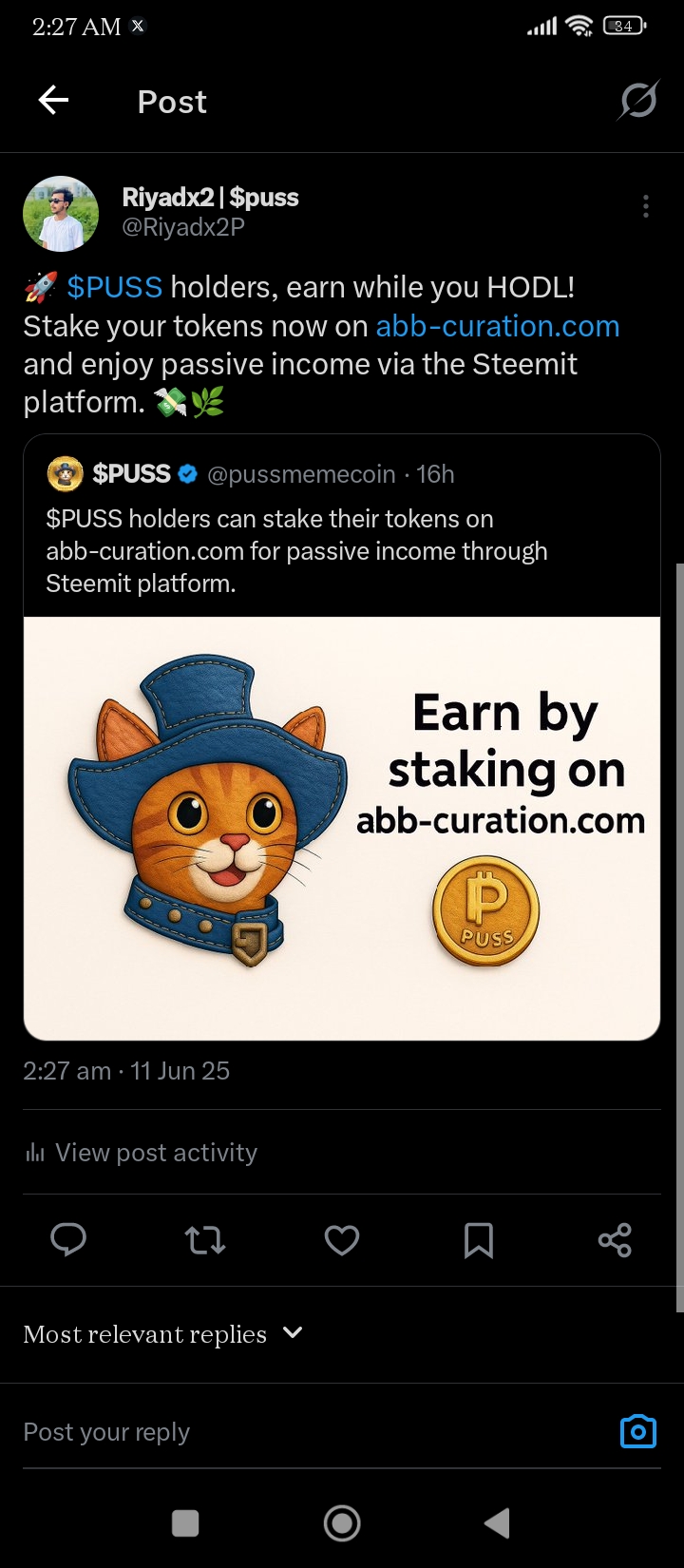Tap the back arrow icon
The image size is (684, 1568).
point(54,101)
